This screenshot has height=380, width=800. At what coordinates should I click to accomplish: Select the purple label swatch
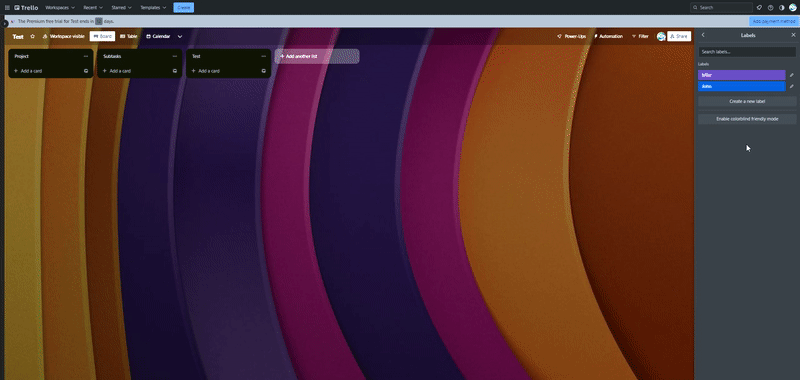click(741, 75)
